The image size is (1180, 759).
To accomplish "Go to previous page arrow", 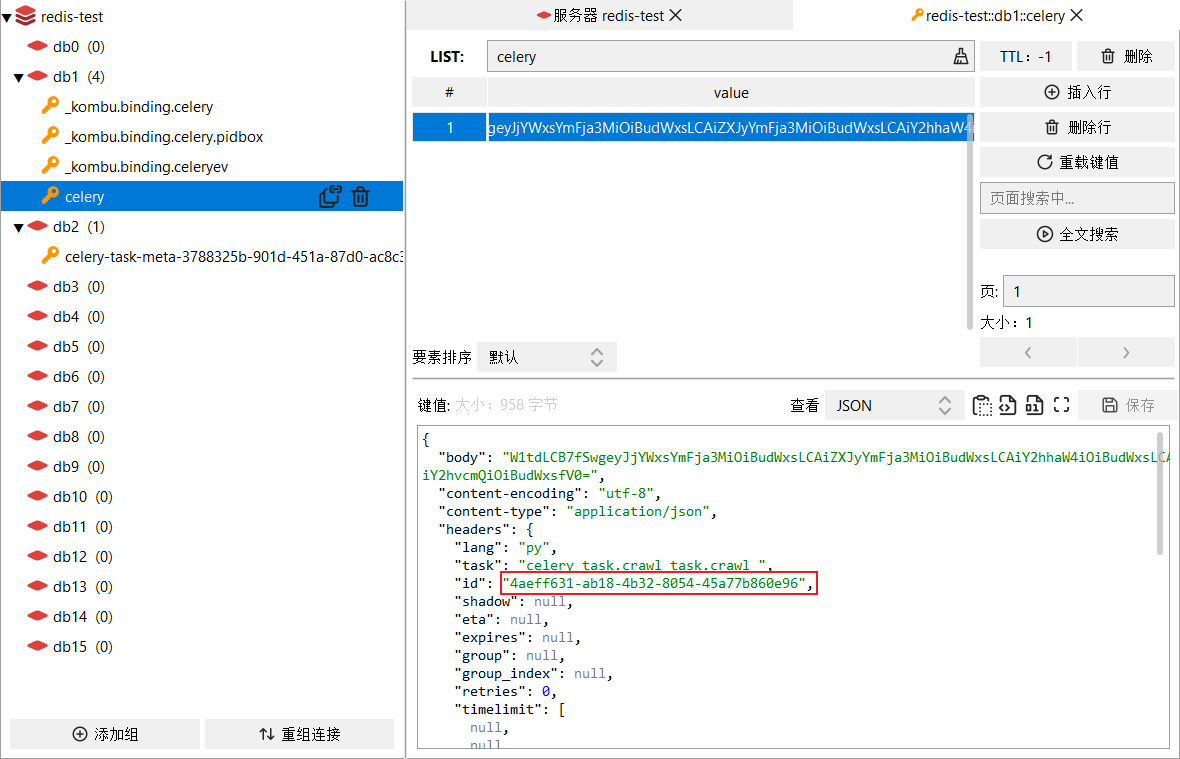I will click(x=1028, y=352).
